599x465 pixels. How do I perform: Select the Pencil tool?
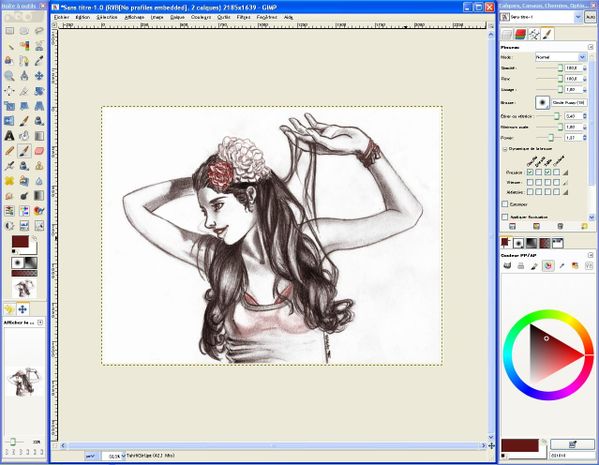click(9, 151)
